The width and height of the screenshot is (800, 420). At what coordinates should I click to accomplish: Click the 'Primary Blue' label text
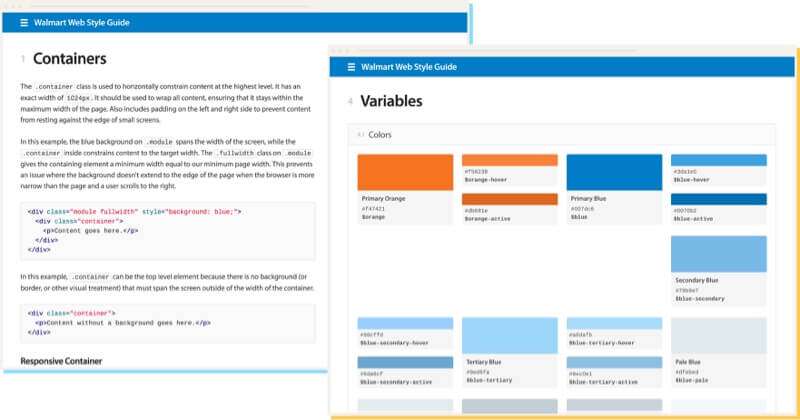click(x=588, y=199)
